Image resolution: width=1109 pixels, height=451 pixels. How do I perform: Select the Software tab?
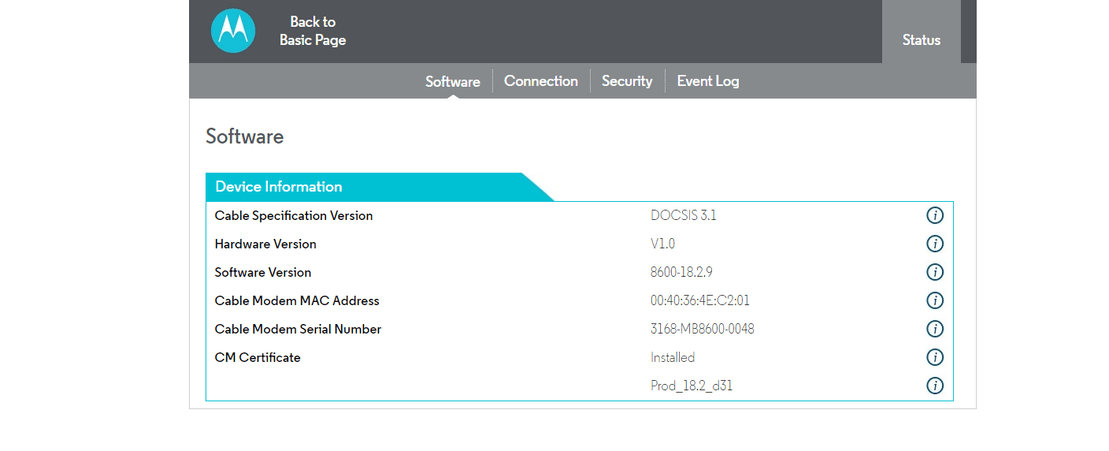pyautogui.click(x=453, y=82)
